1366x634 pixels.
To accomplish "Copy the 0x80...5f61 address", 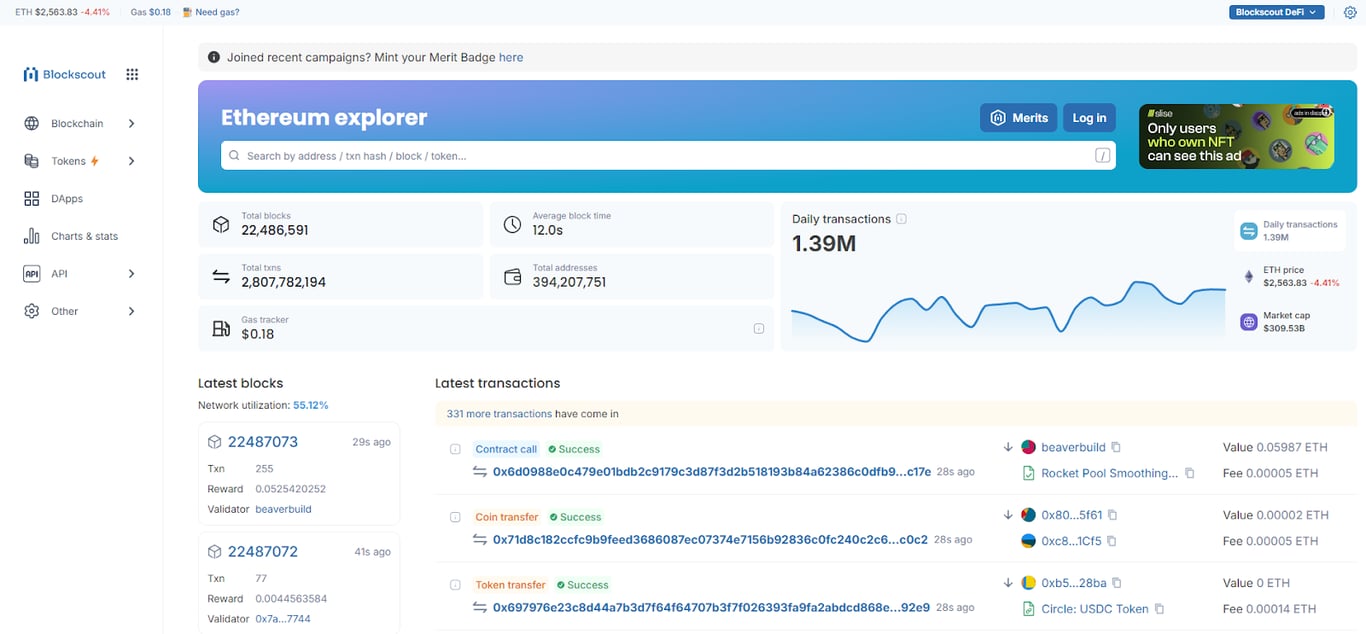I will (1112, 515).
